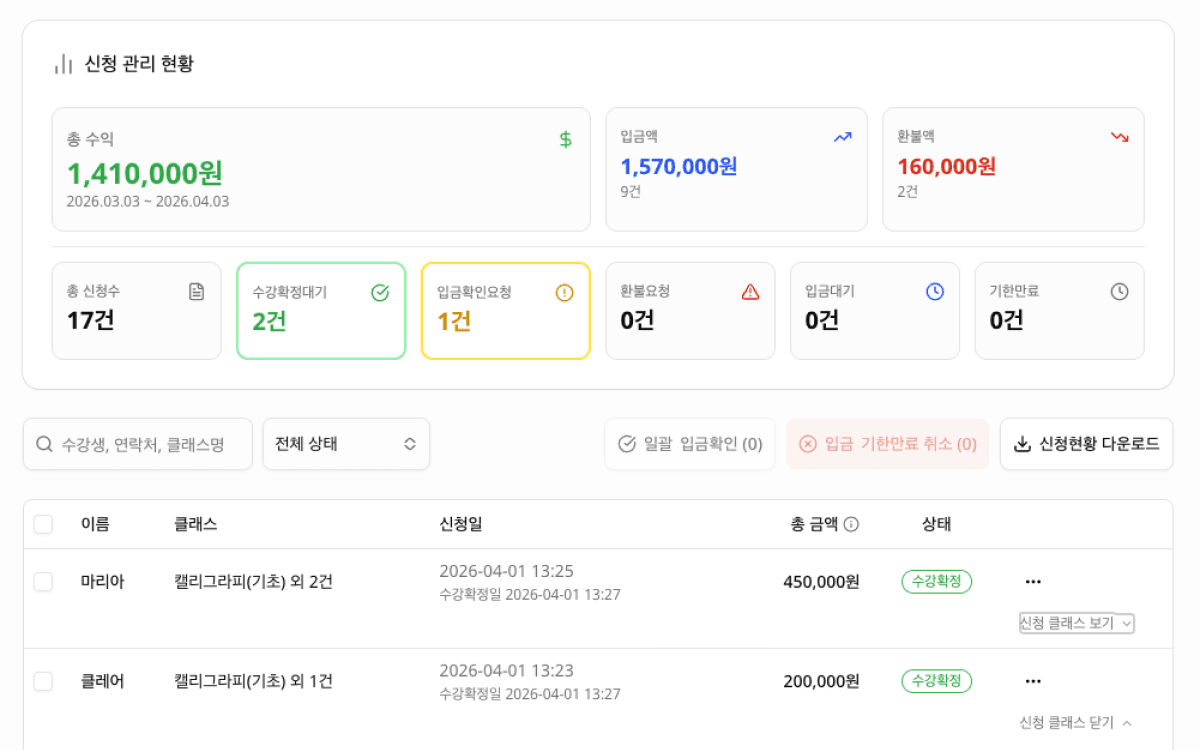Image resolution: width=1200 pixels, height=750 pixels.
Task: Click the bar chart icon beside 신청 관리 현황
Action: 62,62
